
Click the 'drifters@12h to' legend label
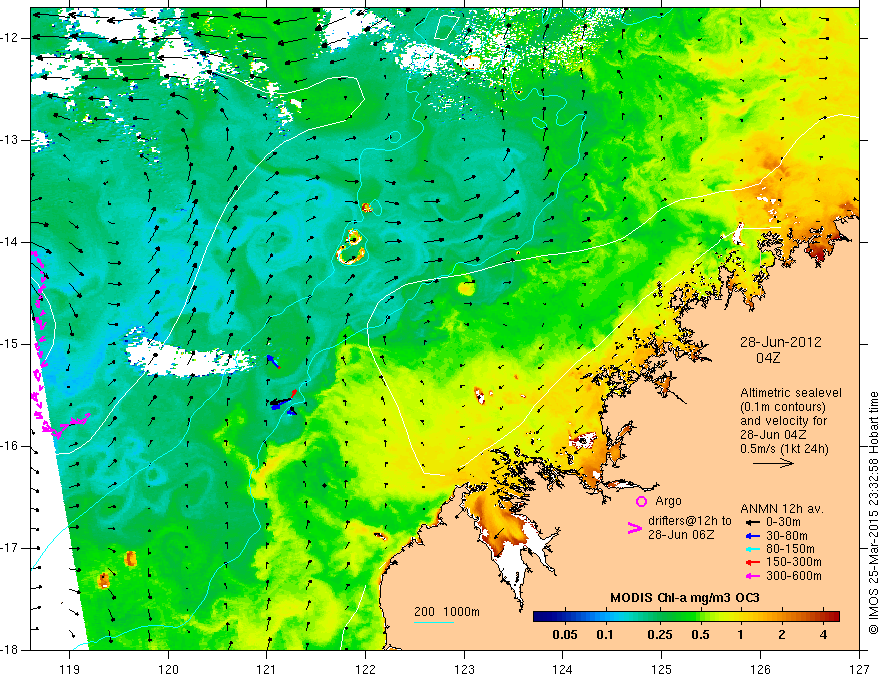point(690,521)
